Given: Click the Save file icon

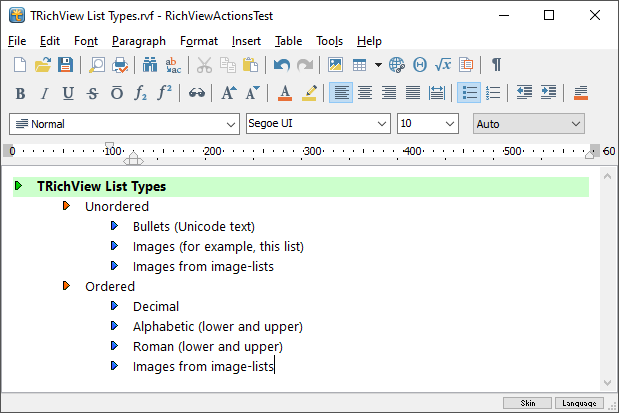Looking at the screenshot, I should (65, 65).
